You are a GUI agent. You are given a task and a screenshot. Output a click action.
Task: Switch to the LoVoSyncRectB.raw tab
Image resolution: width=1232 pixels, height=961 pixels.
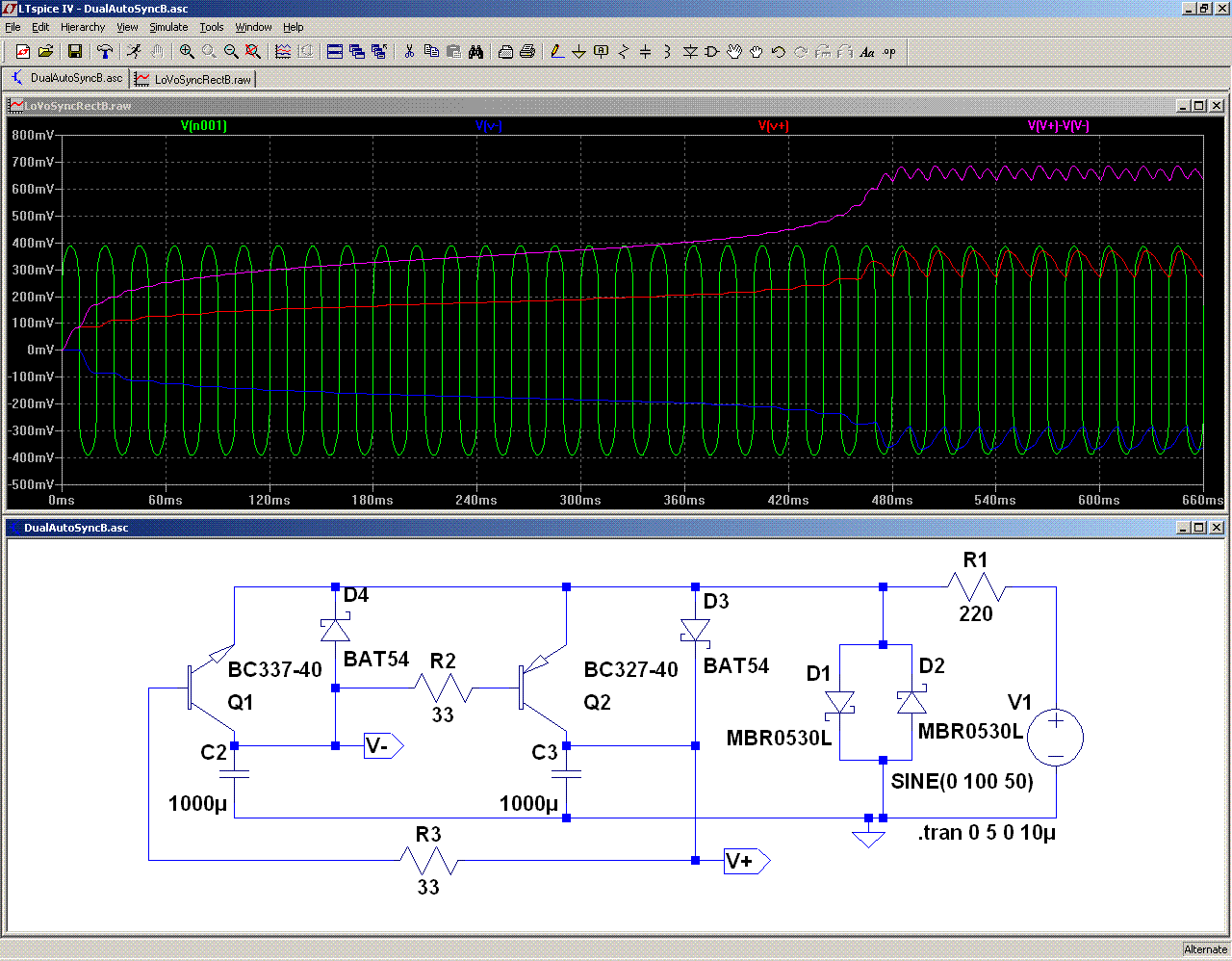point(193,79)
